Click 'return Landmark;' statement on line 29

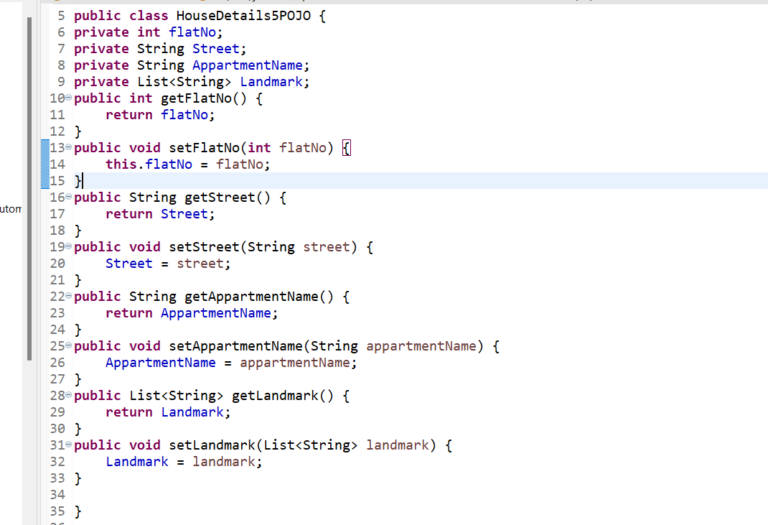[x=168, y=412]
